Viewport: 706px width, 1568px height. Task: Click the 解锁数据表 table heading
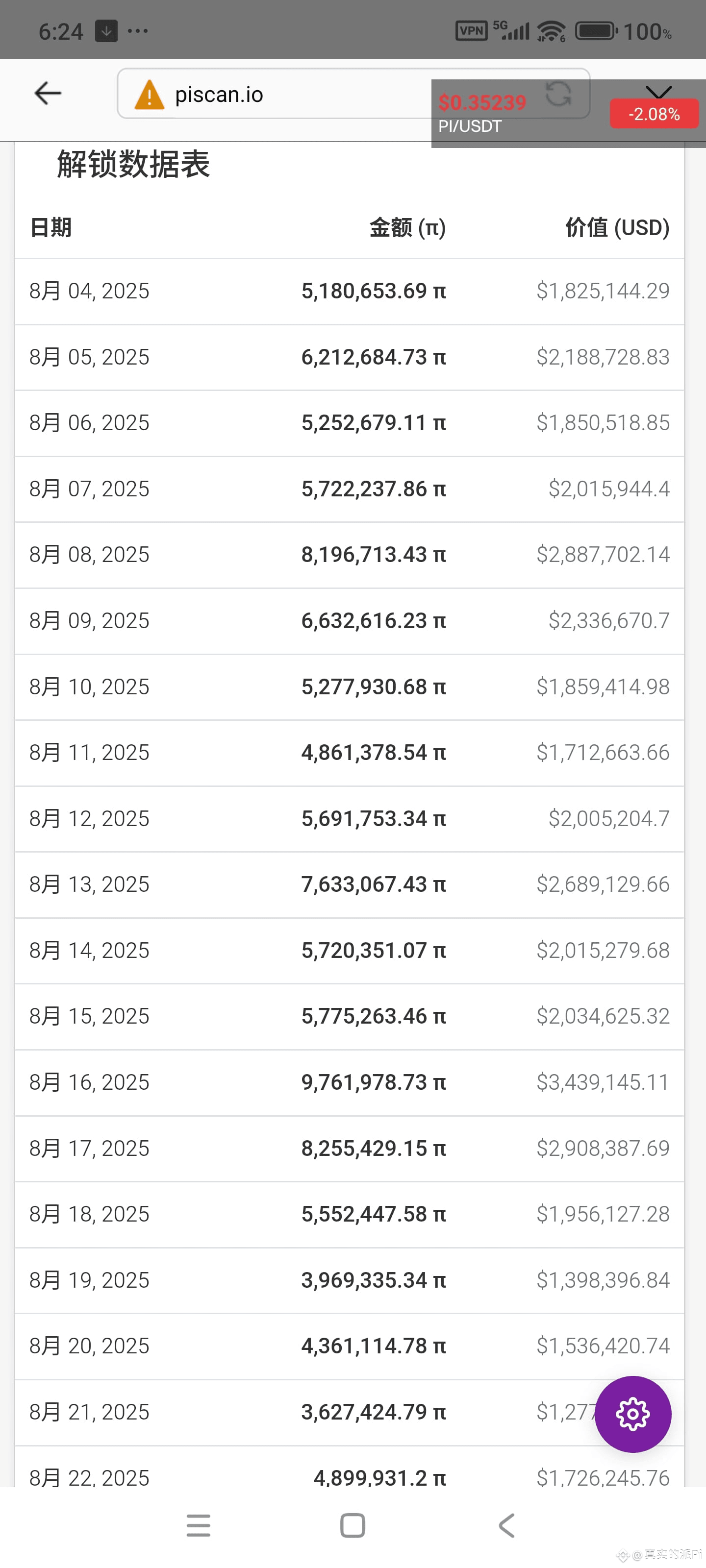[133, 164]
